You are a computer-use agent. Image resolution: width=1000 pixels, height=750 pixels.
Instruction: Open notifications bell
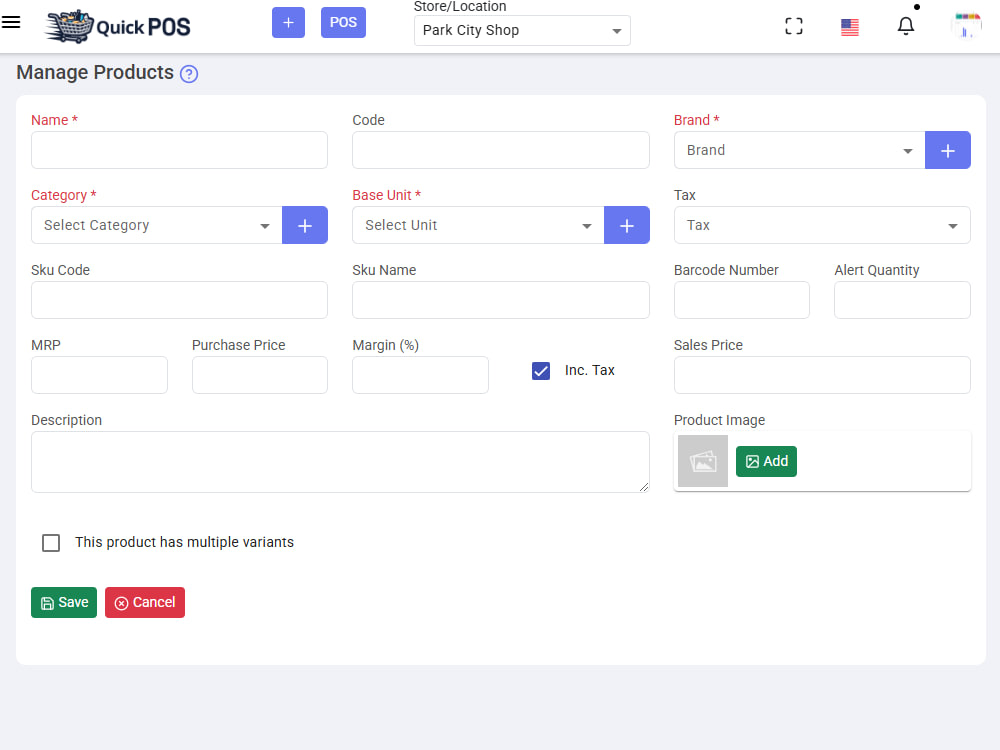click(x=906, y=26)
